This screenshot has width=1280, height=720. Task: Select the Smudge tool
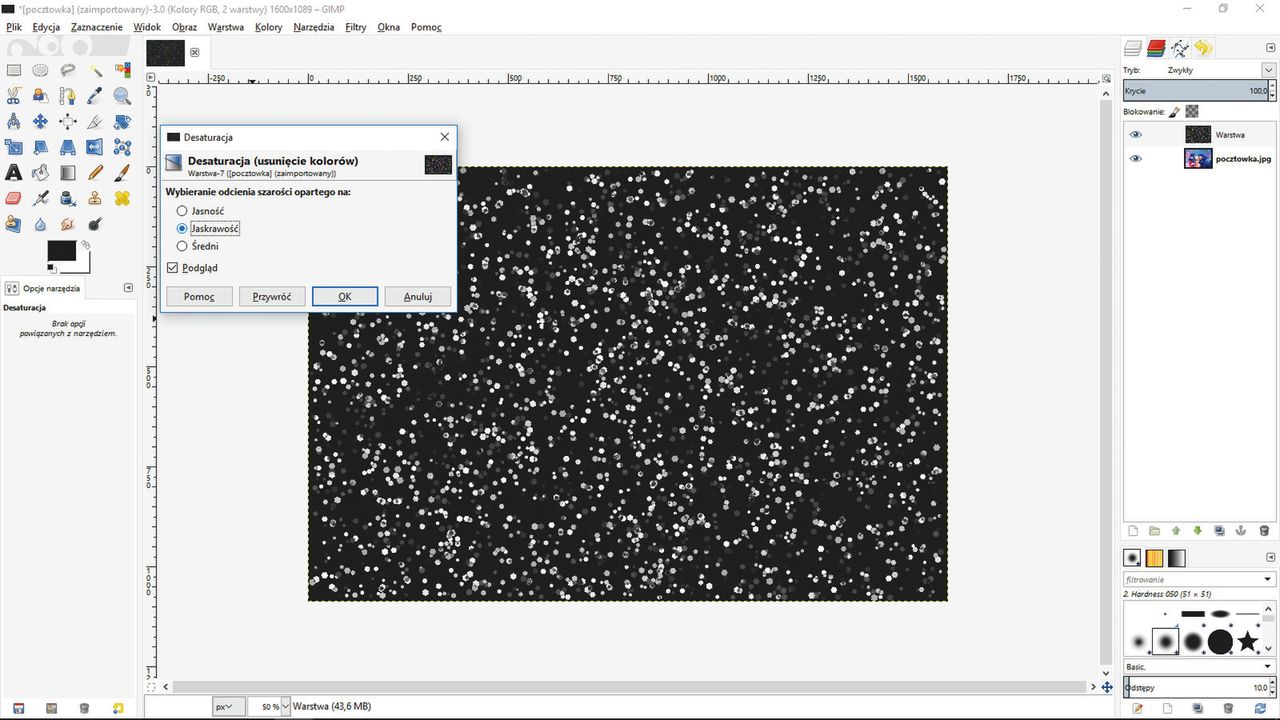tap(68, 225)
